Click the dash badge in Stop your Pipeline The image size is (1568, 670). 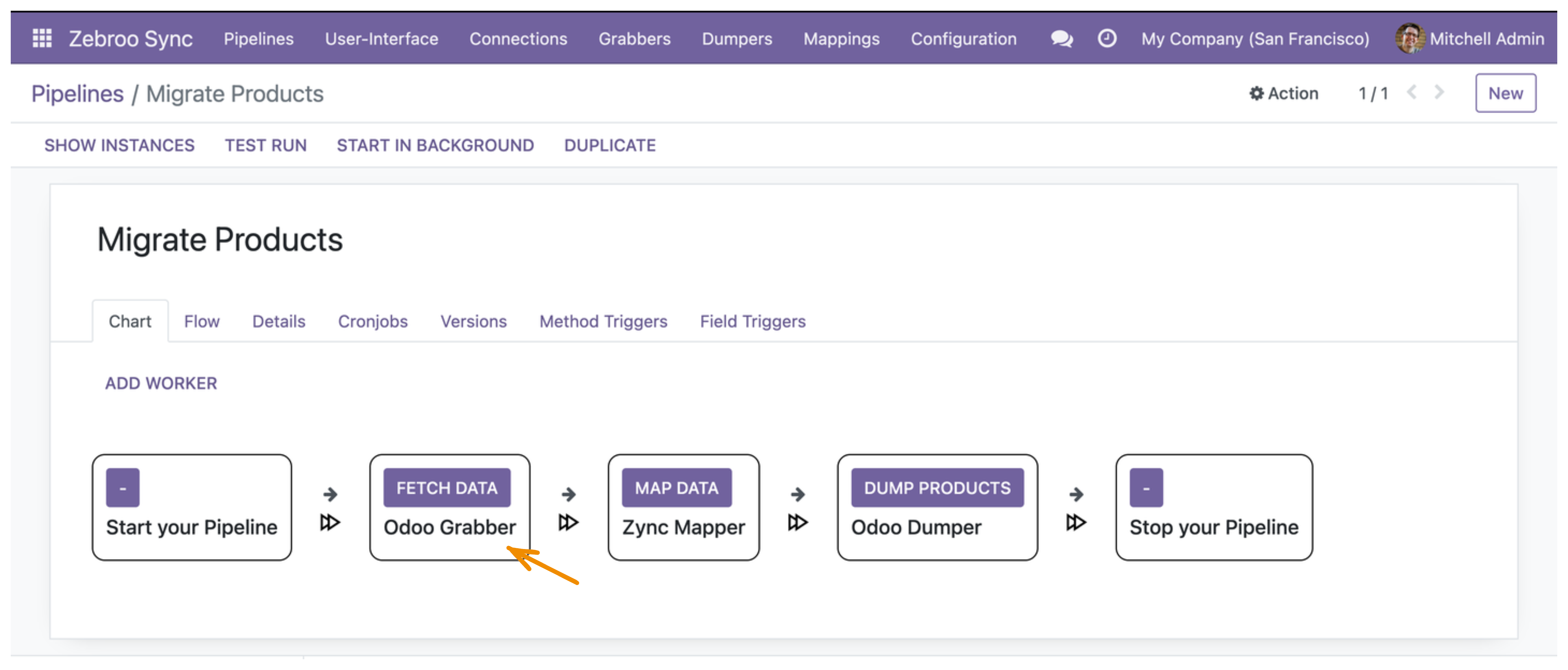coord(1146,487)
